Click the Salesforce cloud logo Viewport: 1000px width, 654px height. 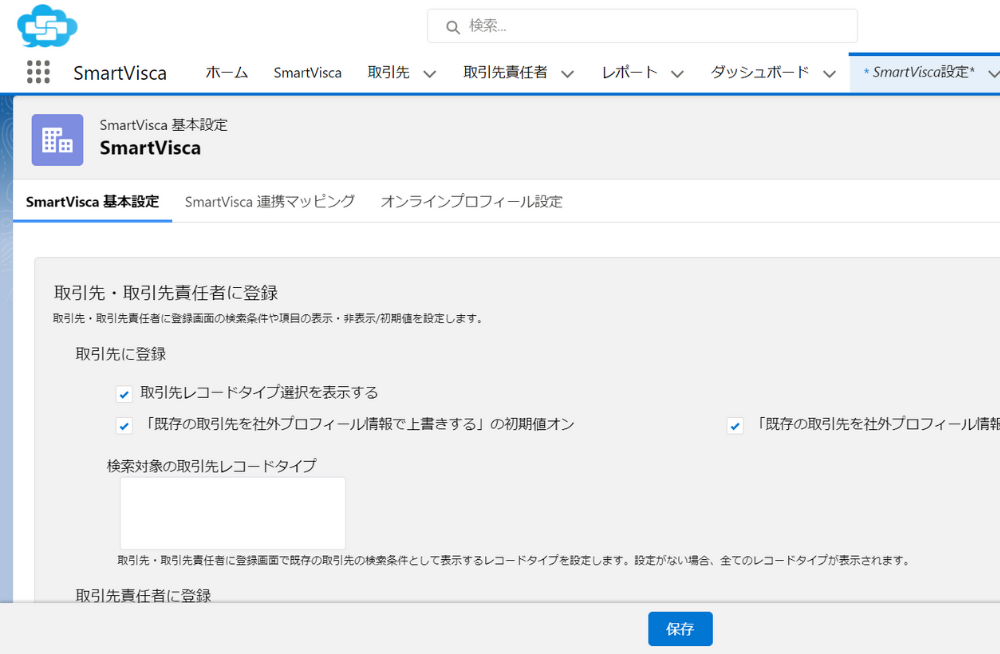coord(47,26)
